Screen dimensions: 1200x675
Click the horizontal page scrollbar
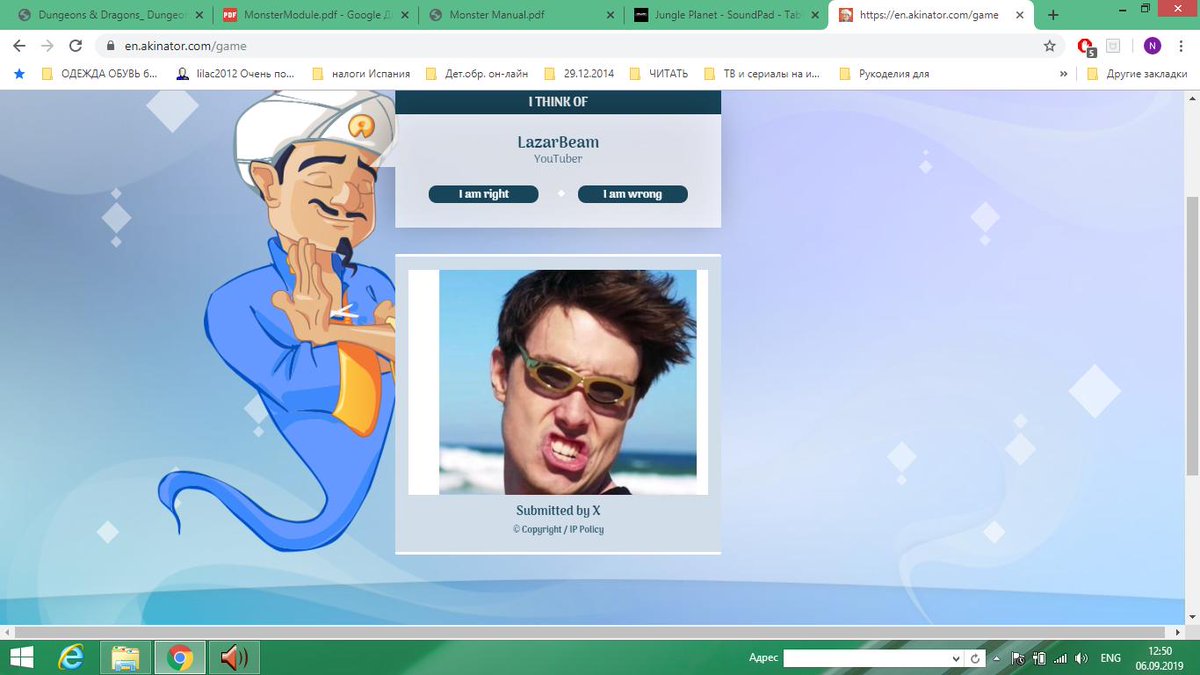point(589,632)
